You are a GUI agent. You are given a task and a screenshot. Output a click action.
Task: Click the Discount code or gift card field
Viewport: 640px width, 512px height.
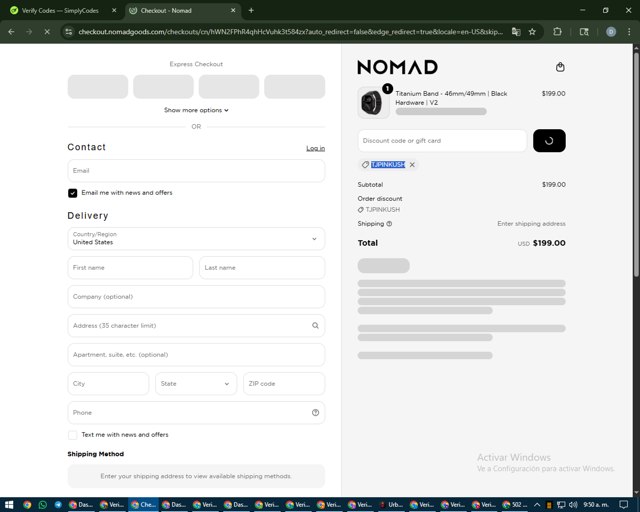pos(442,141)
